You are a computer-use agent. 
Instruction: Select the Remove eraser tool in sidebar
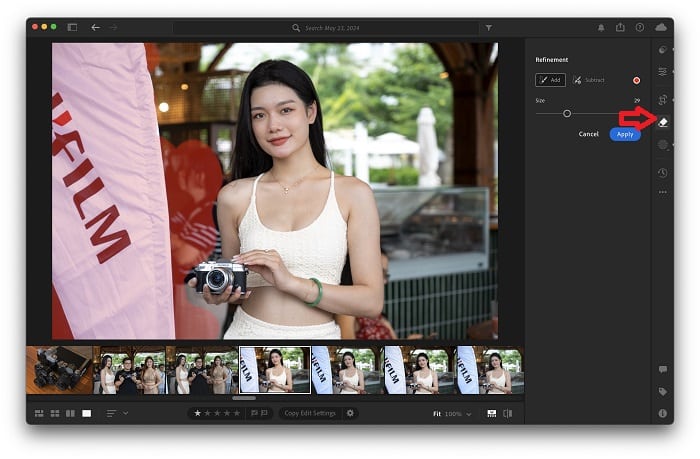pyautogui.click(x=663, y=122)
